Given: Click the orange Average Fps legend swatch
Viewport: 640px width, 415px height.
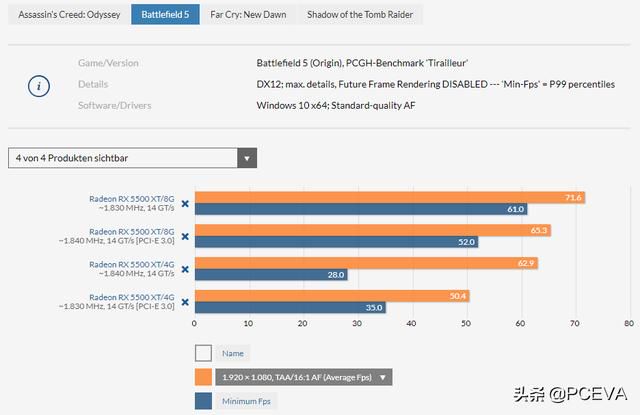Looking at the screenshot, I should pyautogui.click(x=203, y=377).
